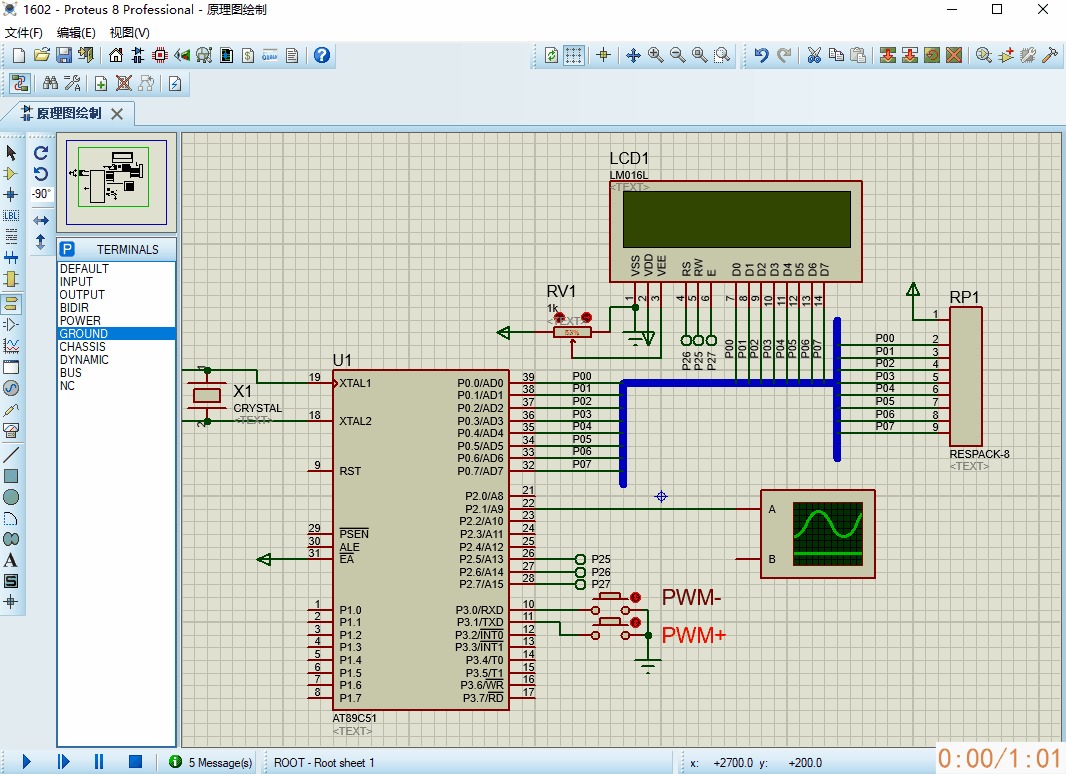Select DEFAULT in the terminals list
The height and width of the screenshot is (774, 1066).
[x=116, y=269]
